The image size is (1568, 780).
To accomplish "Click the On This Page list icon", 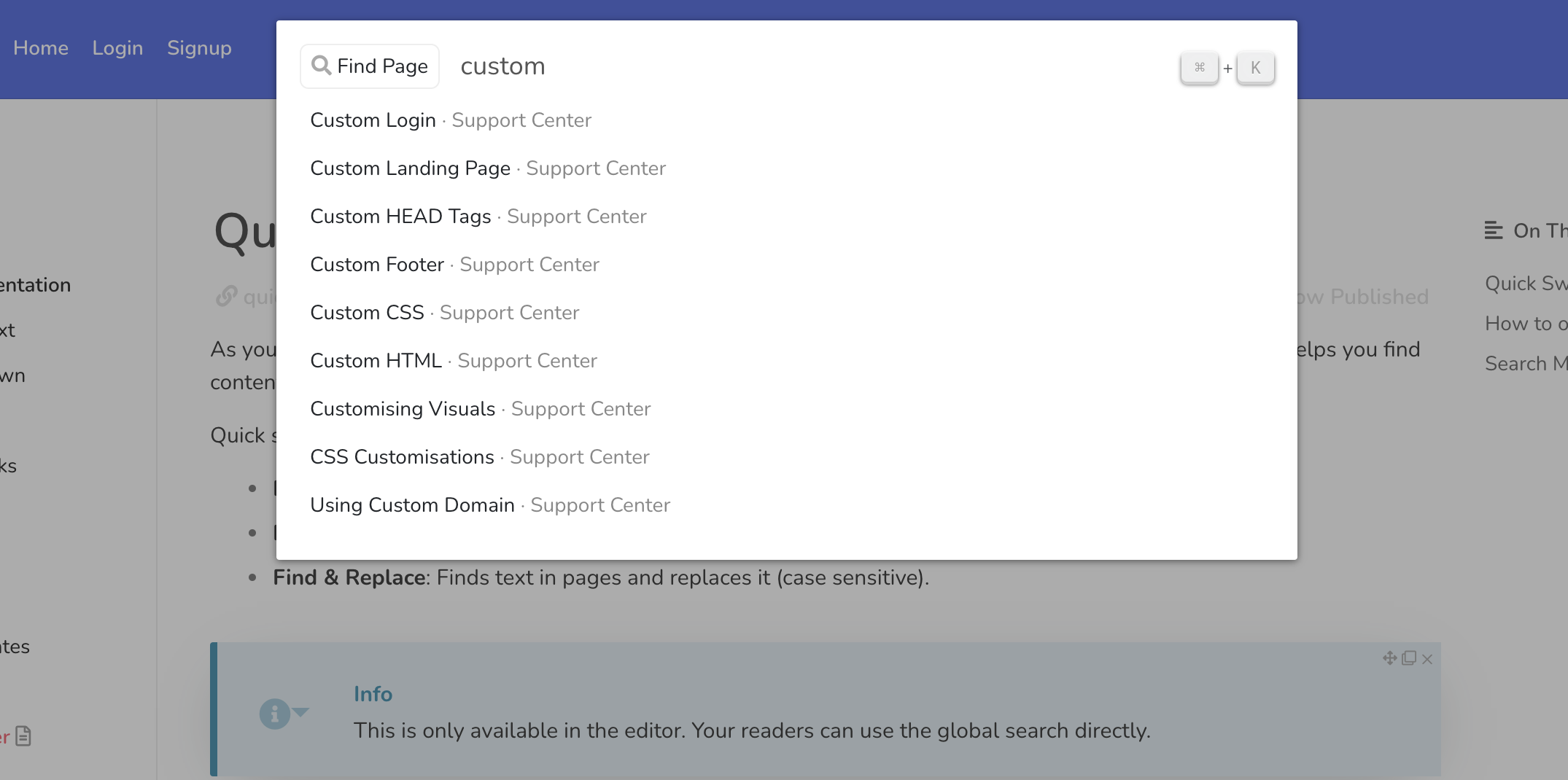I will [x=1493, y=230].
